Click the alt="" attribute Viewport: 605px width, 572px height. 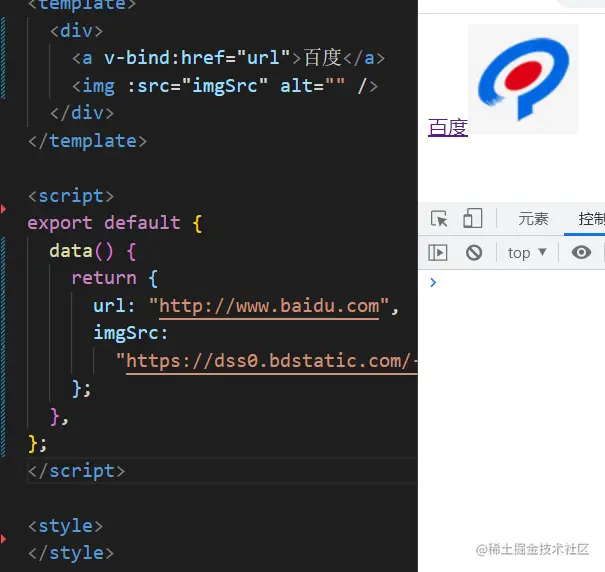(x=313, y=86)
